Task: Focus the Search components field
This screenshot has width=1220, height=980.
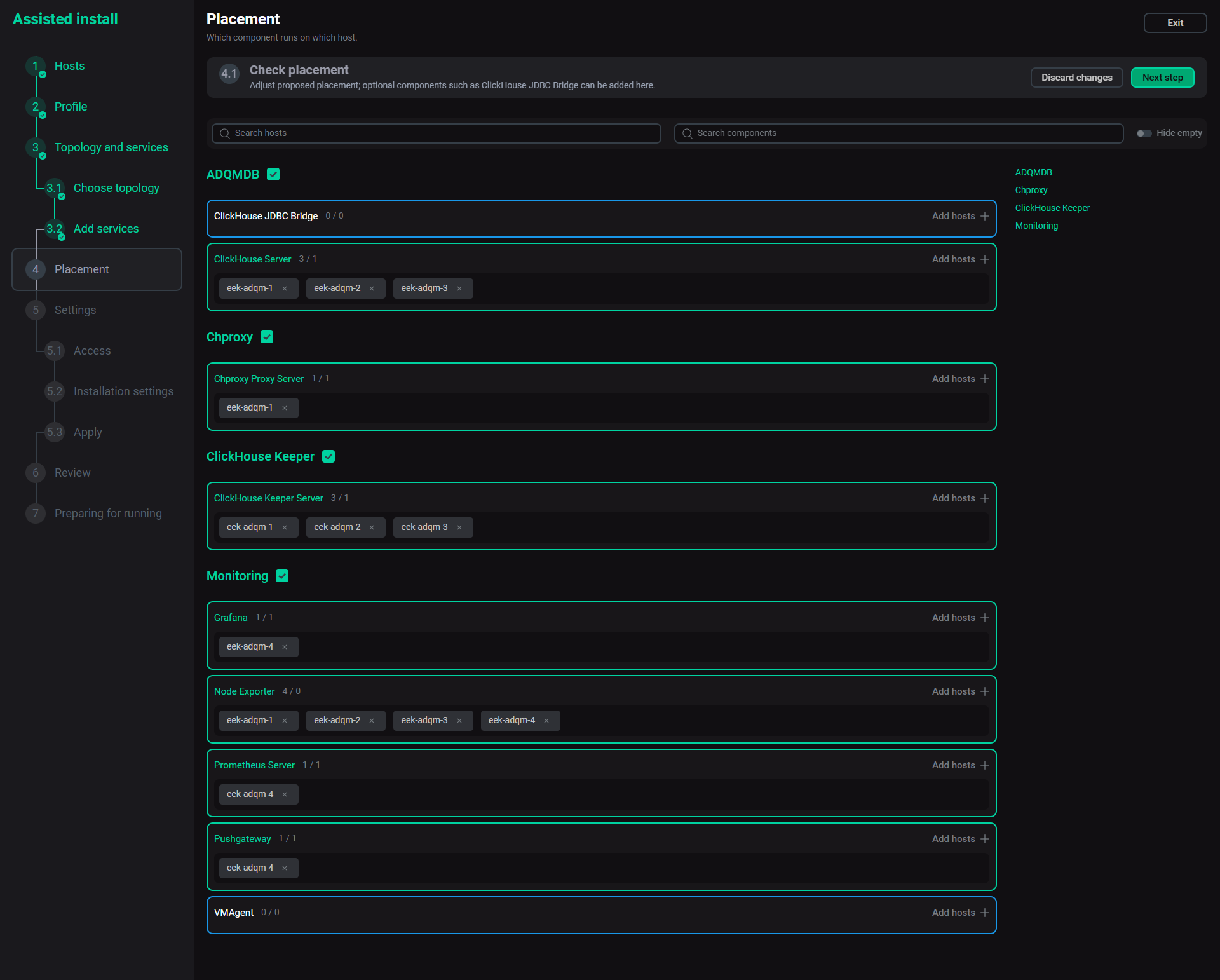Action: [x=898, y=133]
